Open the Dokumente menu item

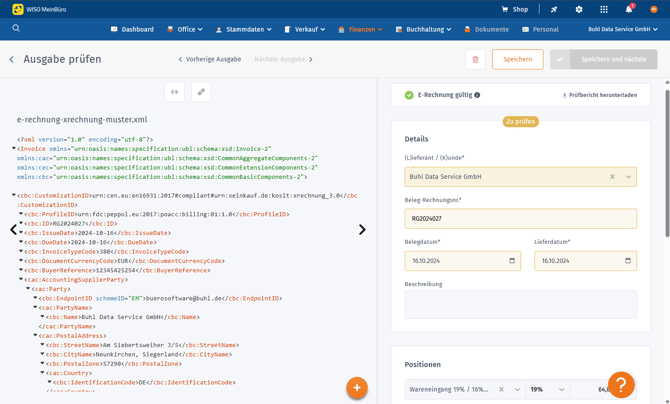tap(486, 29)
